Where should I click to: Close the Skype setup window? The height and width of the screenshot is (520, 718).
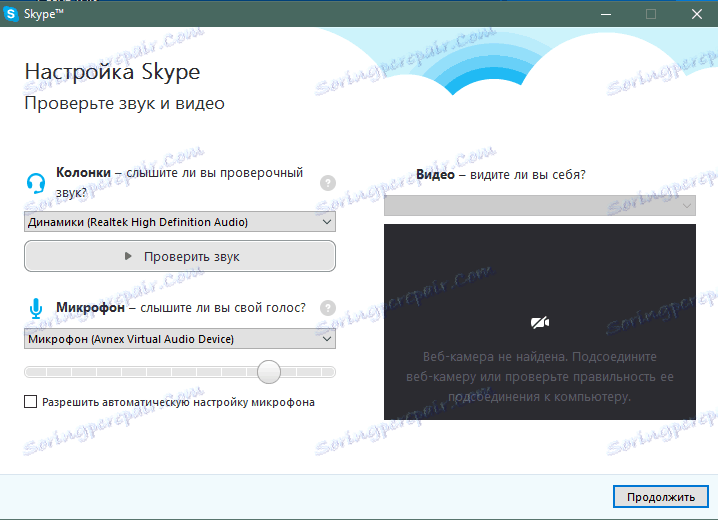coord(696,14)
